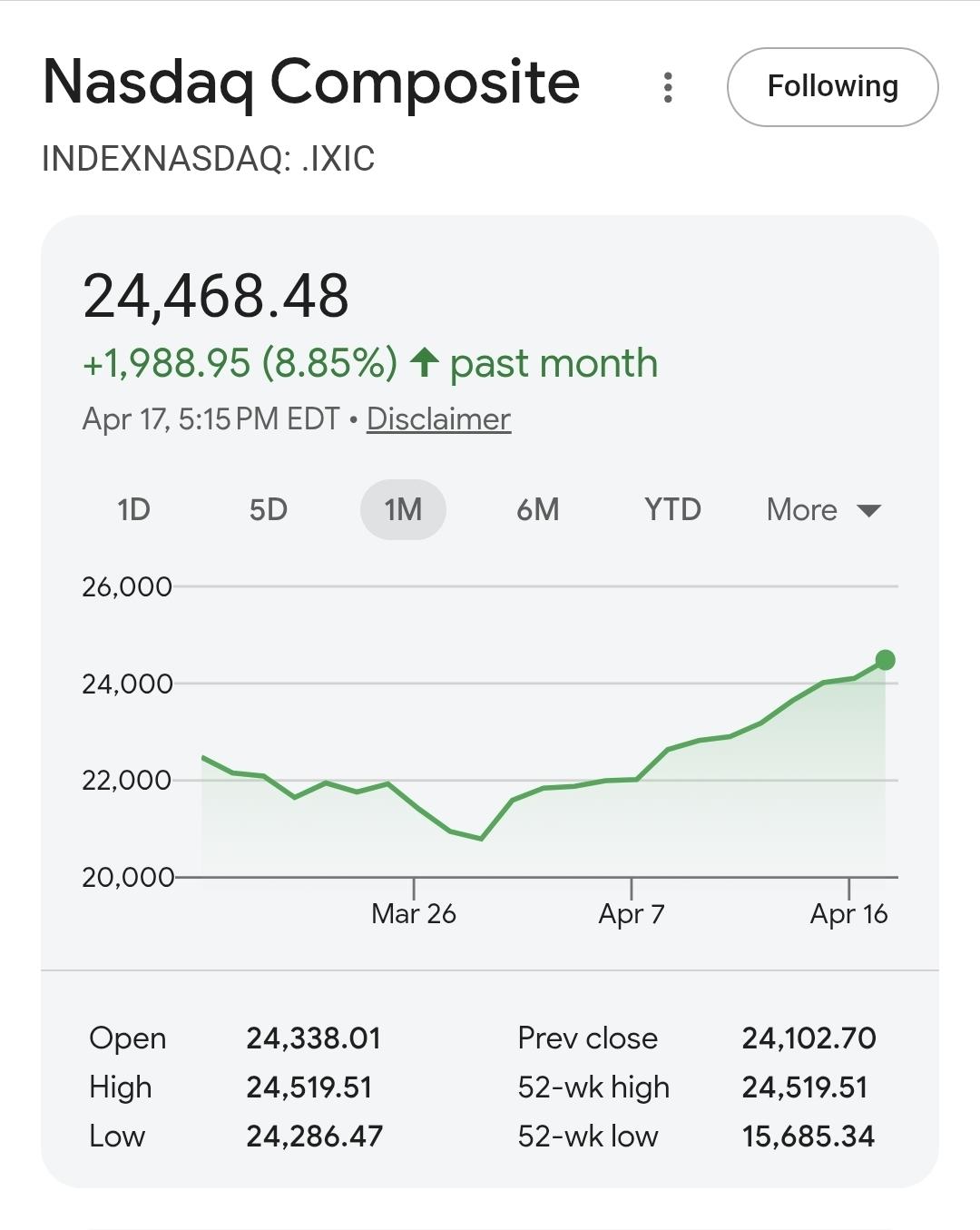Click the Prev close value 24,102.70
This screenshot has width=980, height=1230.
pos(808,1038)
